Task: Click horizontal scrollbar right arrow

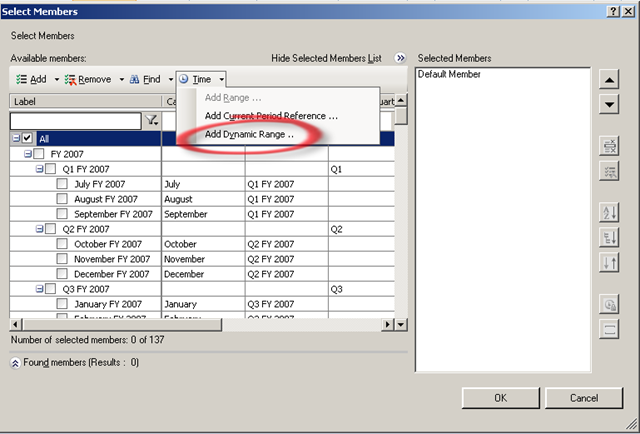Action: pyautogui.click(x=387, y=325)
